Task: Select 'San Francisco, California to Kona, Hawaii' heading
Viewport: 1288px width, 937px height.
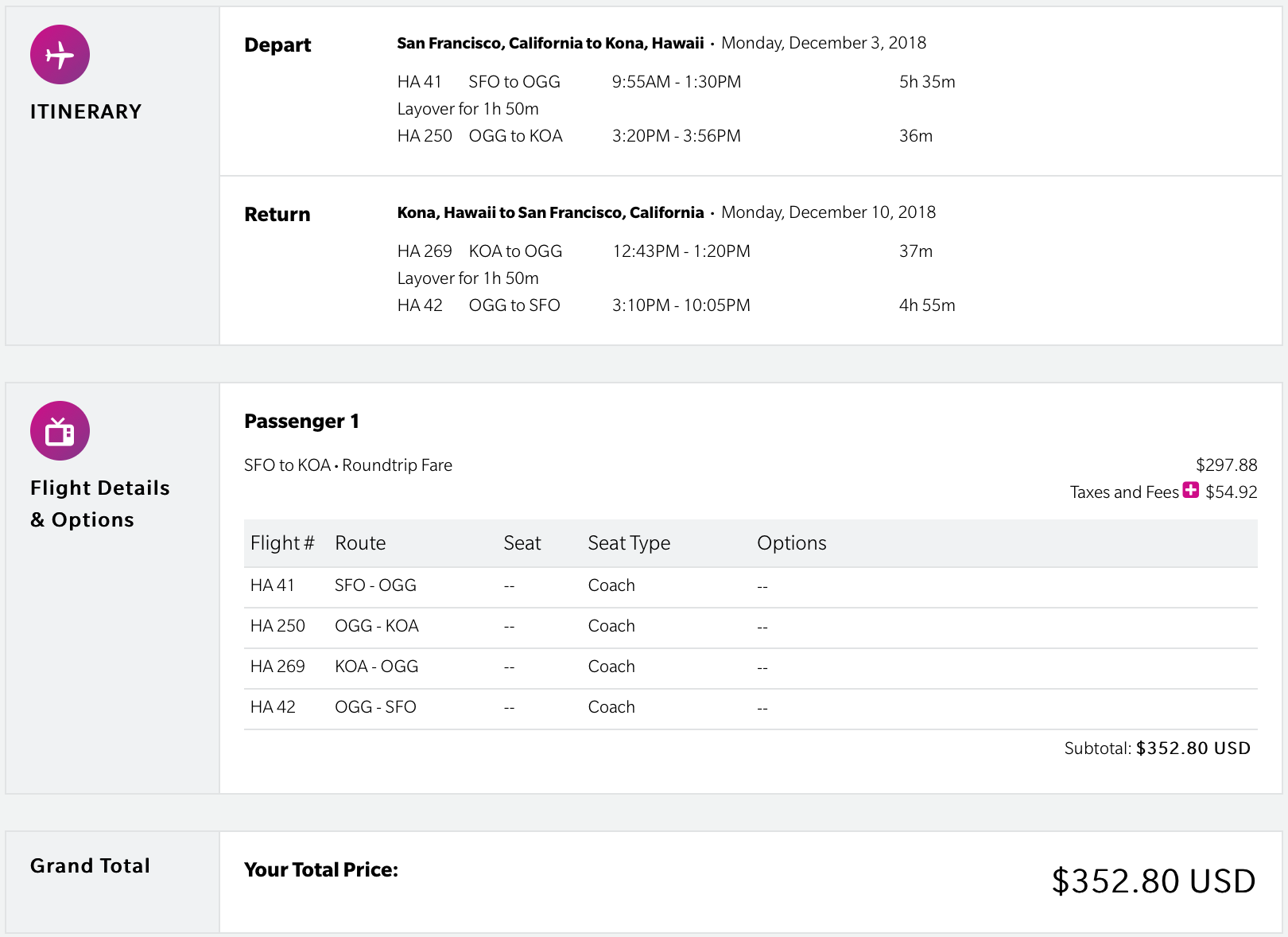Action: point(550,43)
